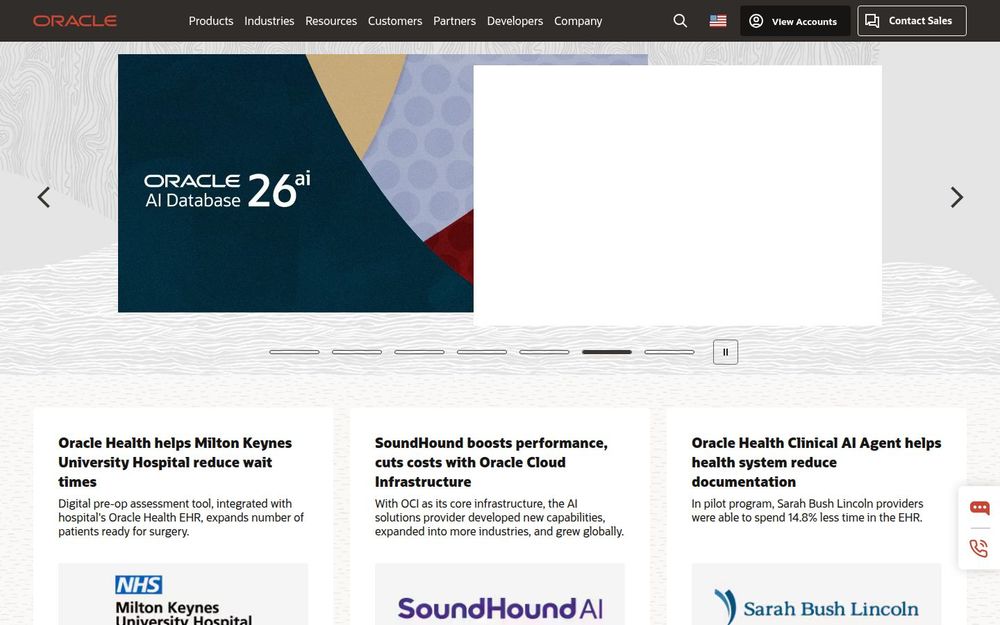
Task: Jump to seventh carousel slide indicator
Action: pyautogui.click(x=669, y=352)
